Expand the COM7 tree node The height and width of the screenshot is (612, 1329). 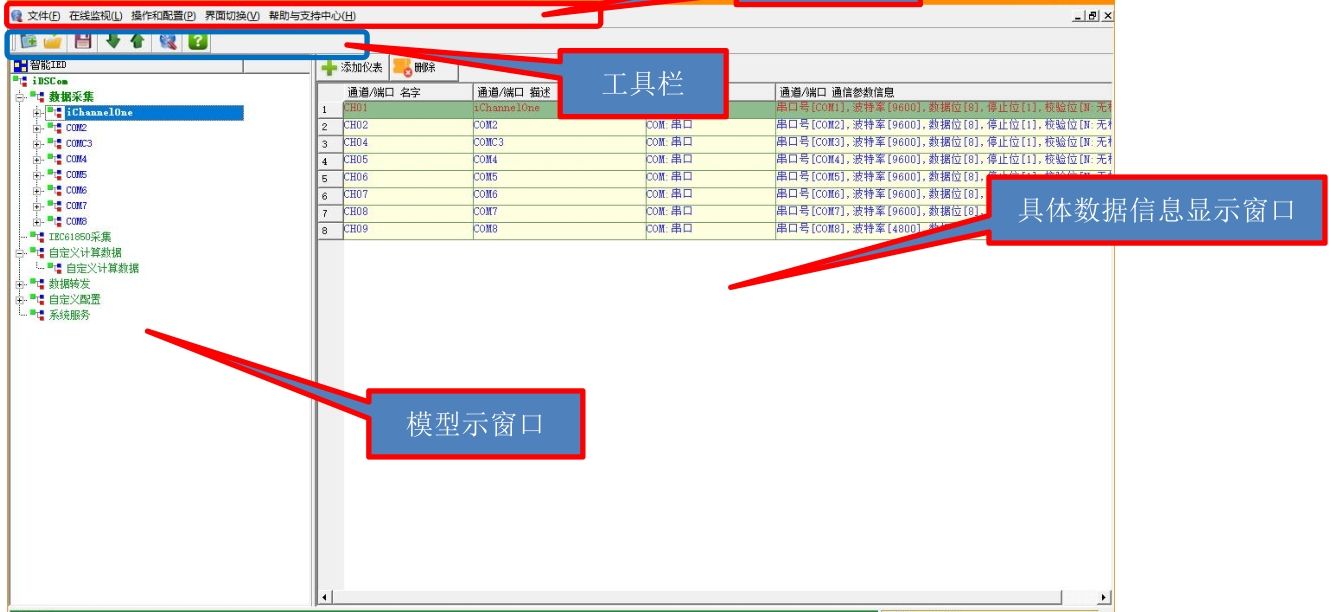tap(37, 206)
